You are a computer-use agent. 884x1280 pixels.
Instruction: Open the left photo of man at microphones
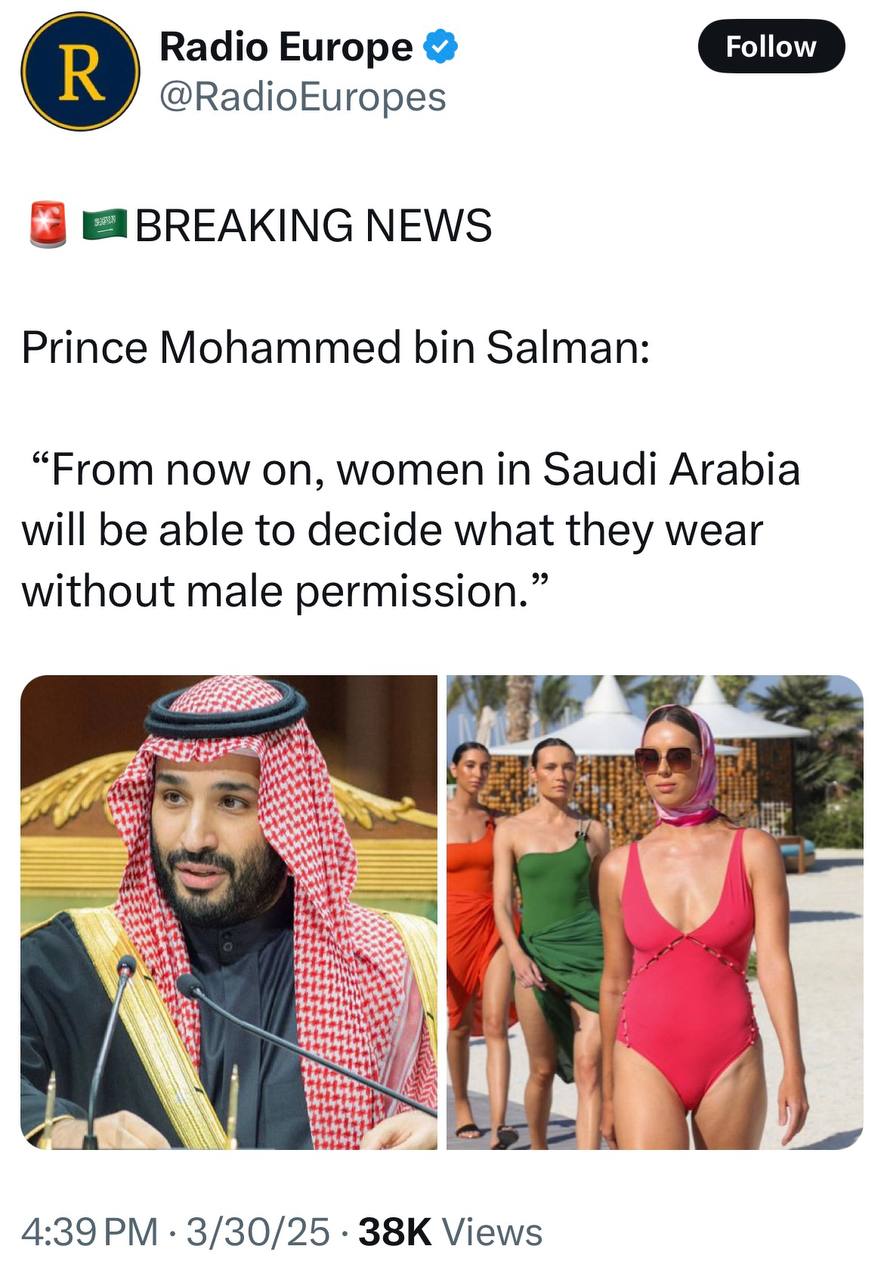coord(229,912)
